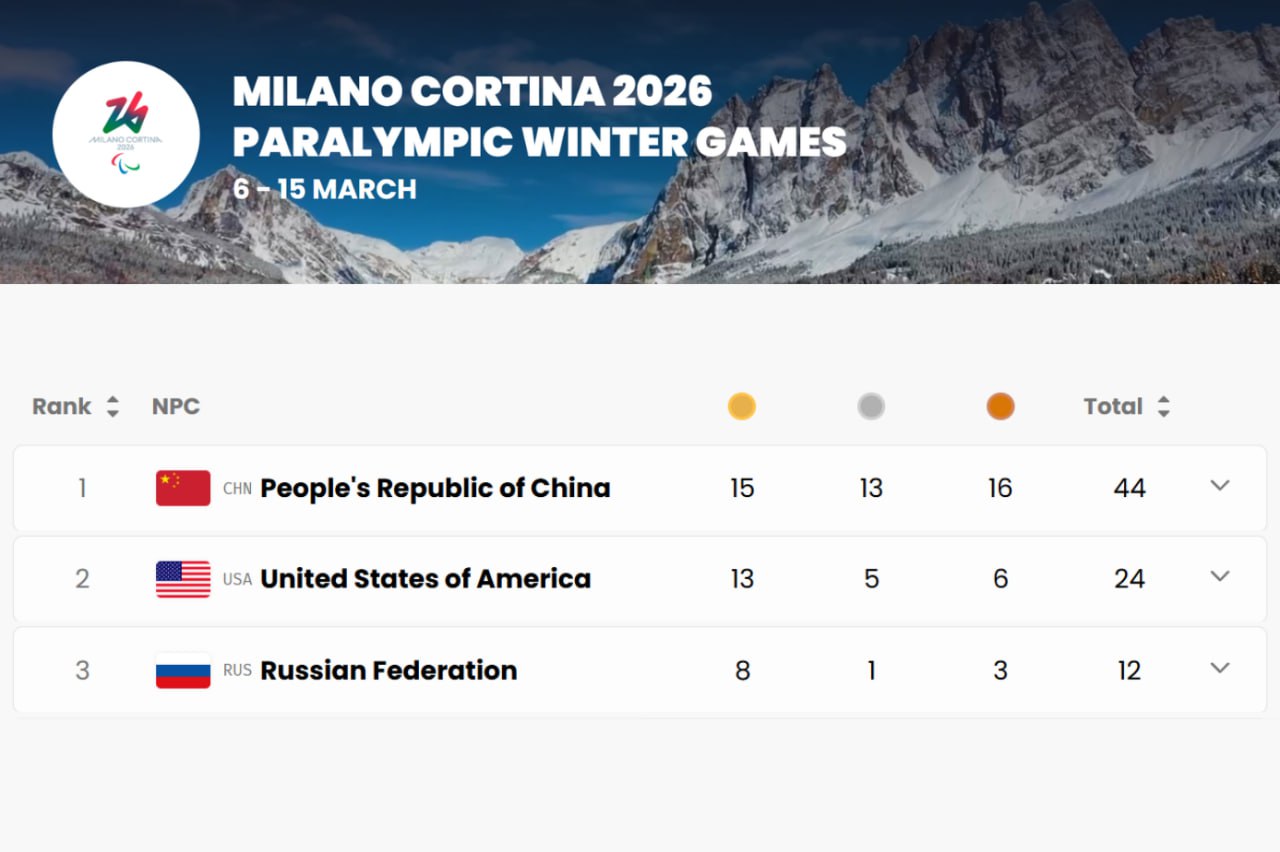Expand the People's Republic of China row
The image size is (1280, 852).
pyautogui.click(x=1219, y=486)
